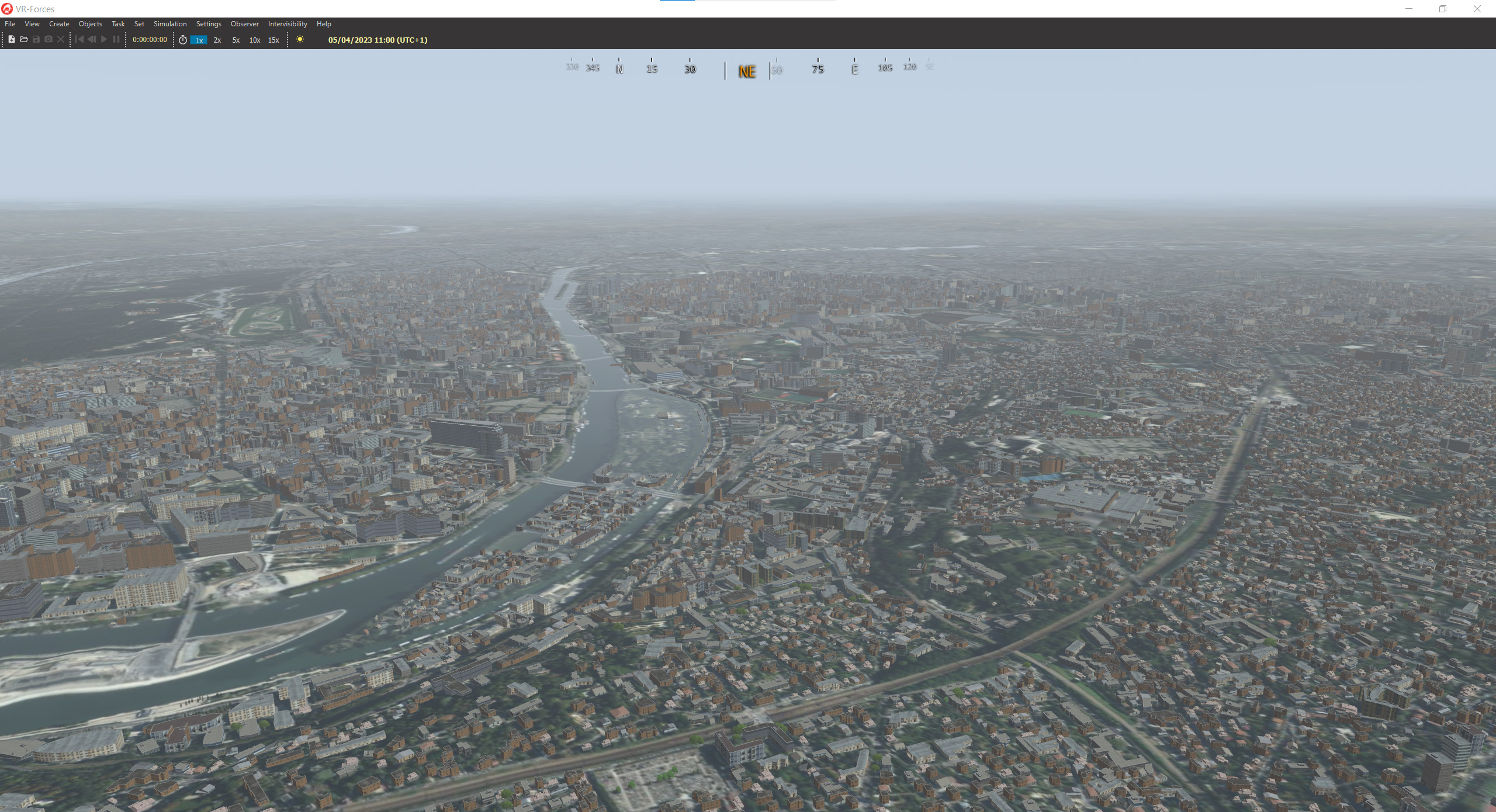This screenshot has height=812, width=1496.
Task: Play the simulation using the play button
Action: pyautogui.click(x=103, y=39)
